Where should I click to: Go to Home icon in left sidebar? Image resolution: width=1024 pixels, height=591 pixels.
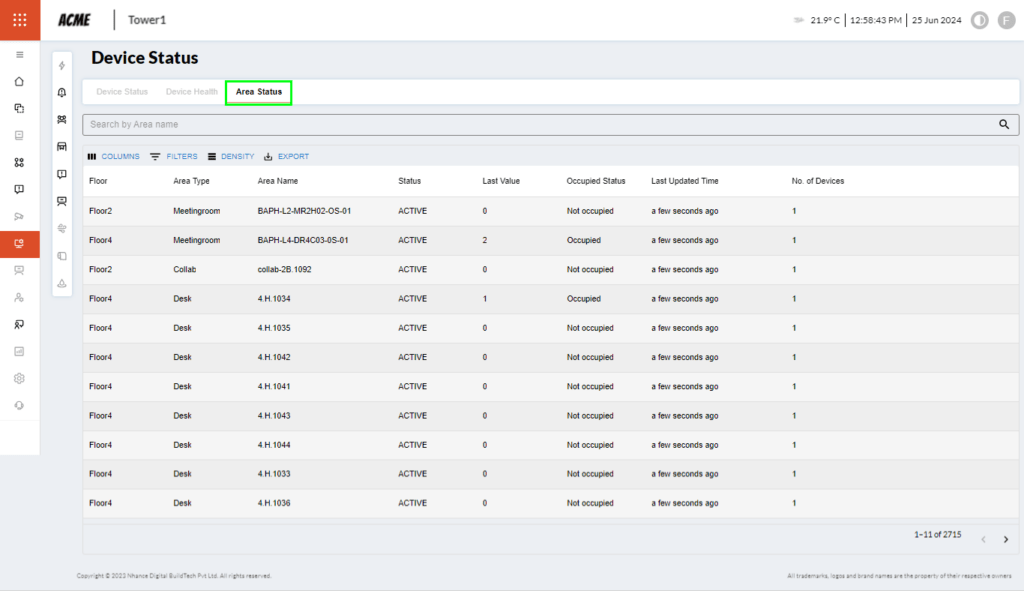[20, 81]
